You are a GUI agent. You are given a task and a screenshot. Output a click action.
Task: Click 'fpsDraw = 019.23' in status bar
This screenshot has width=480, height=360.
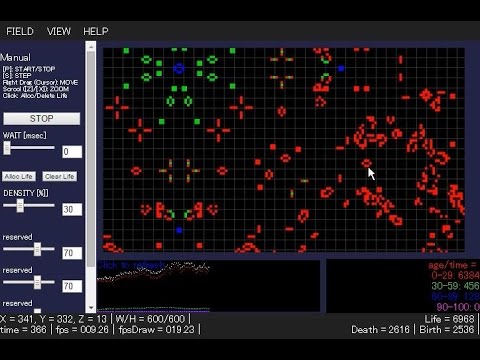(156, 330)
